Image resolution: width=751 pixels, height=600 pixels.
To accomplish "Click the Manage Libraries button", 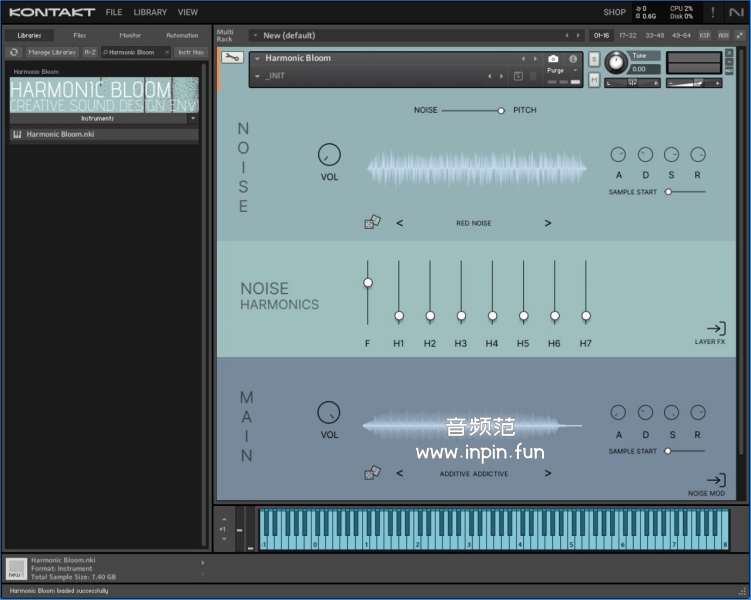I will point(52,52).
